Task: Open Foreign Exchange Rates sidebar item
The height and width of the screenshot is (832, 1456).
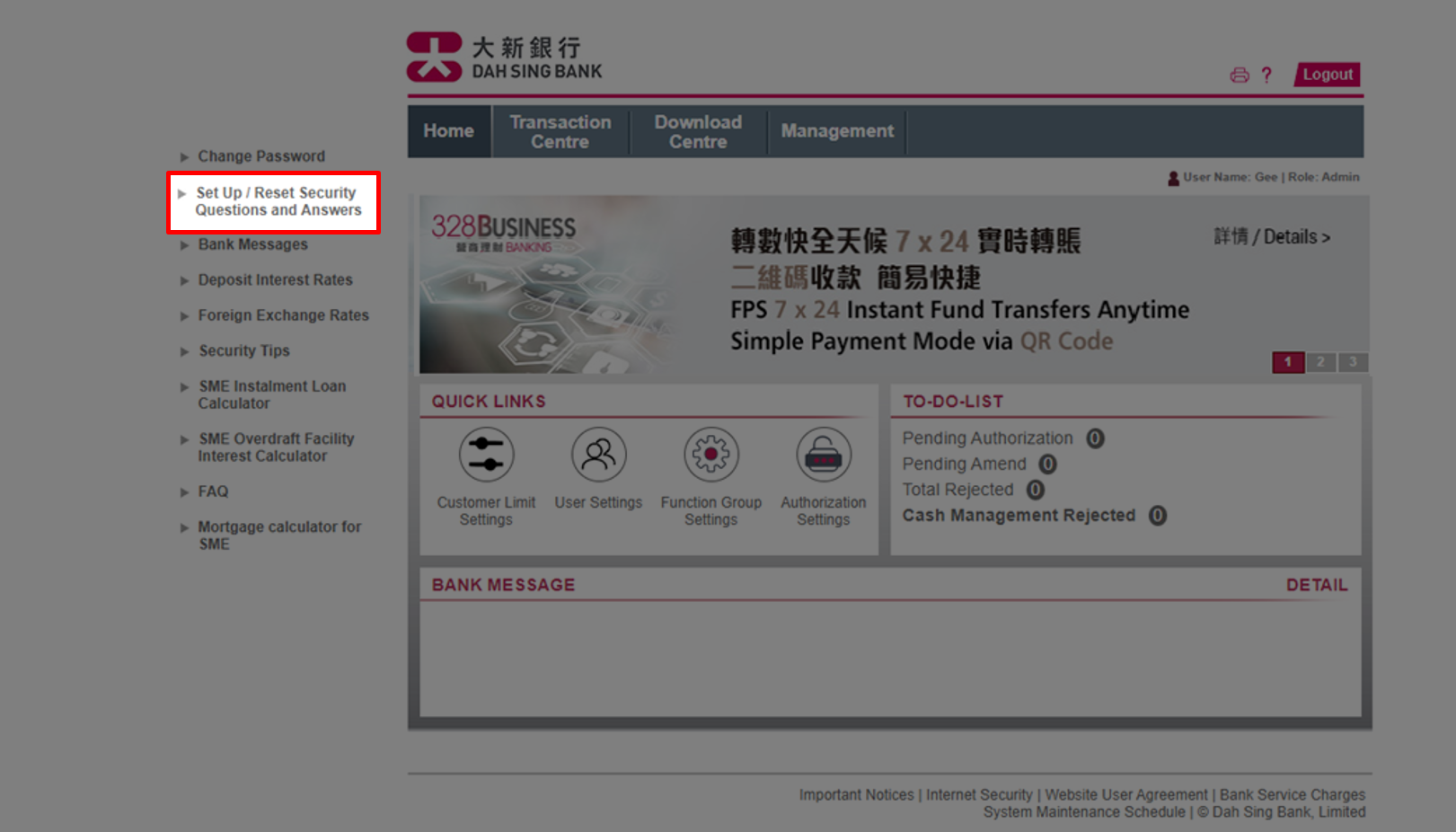Action: coord(283,315)
